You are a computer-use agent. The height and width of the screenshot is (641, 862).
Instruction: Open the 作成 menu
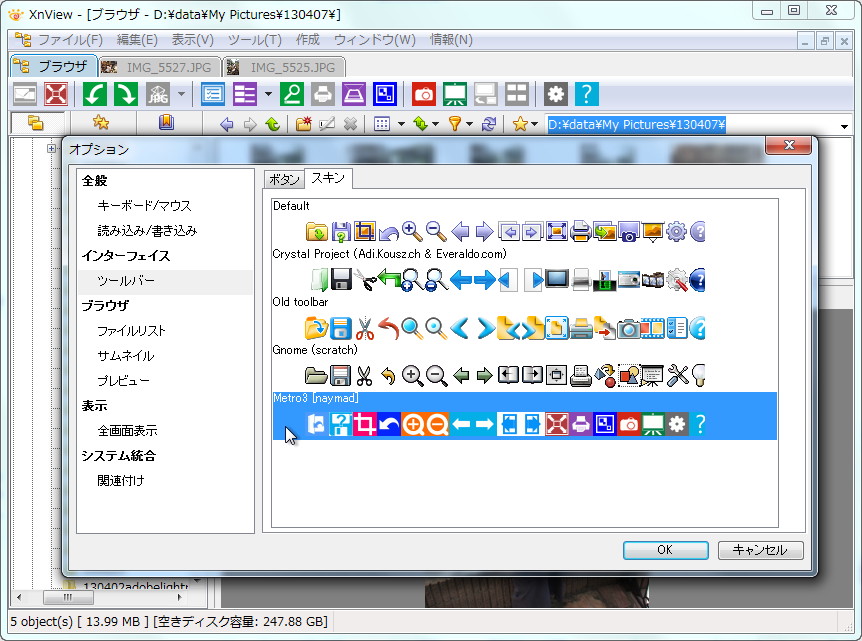308,40
